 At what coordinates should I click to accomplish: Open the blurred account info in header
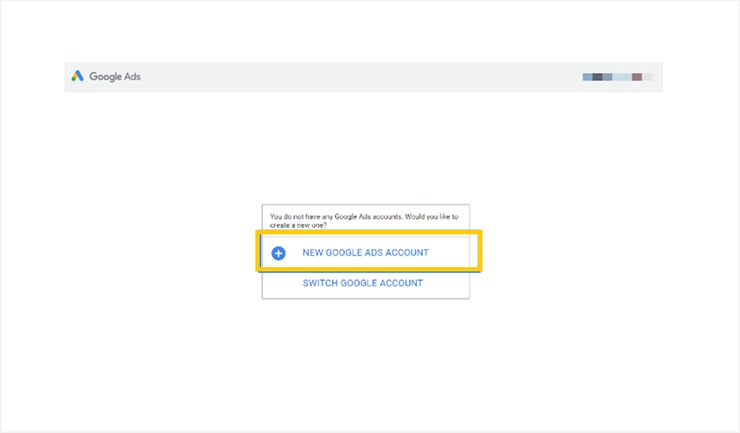(x=618, y=77)
